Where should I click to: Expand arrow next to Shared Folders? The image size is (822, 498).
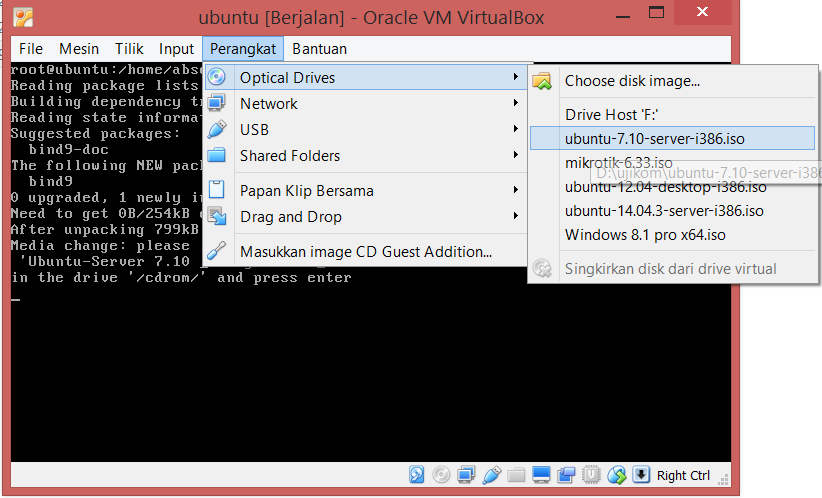[x=516, y=155]
